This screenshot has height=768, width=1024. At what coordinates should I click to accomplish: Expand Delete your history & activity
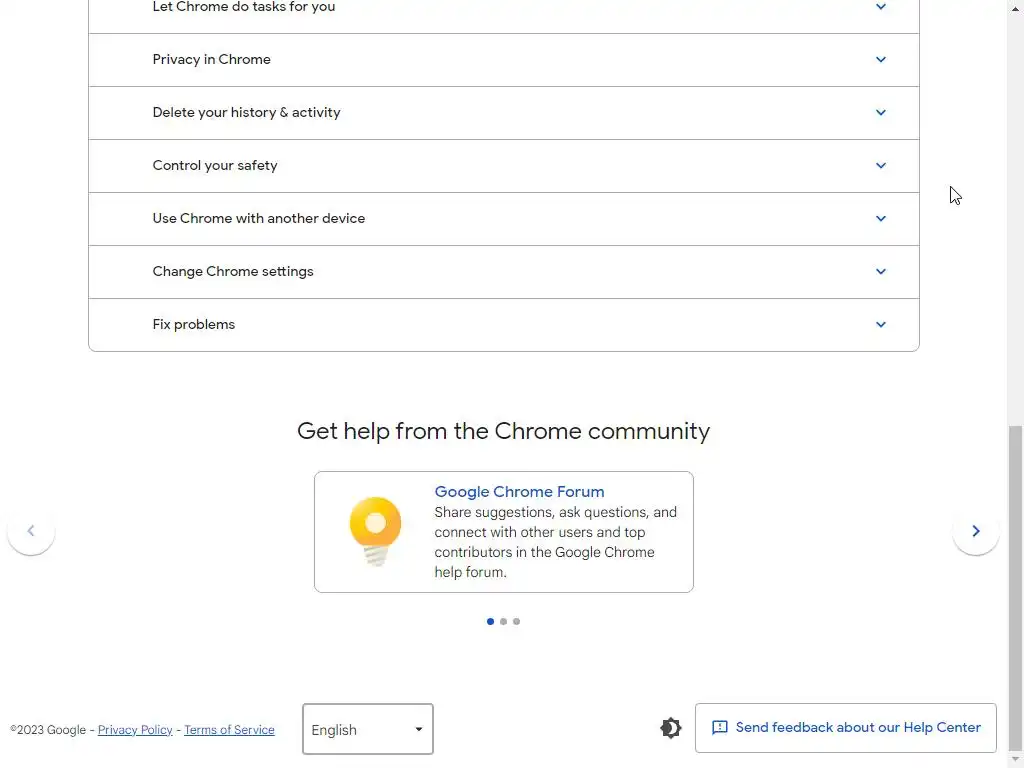503,113
